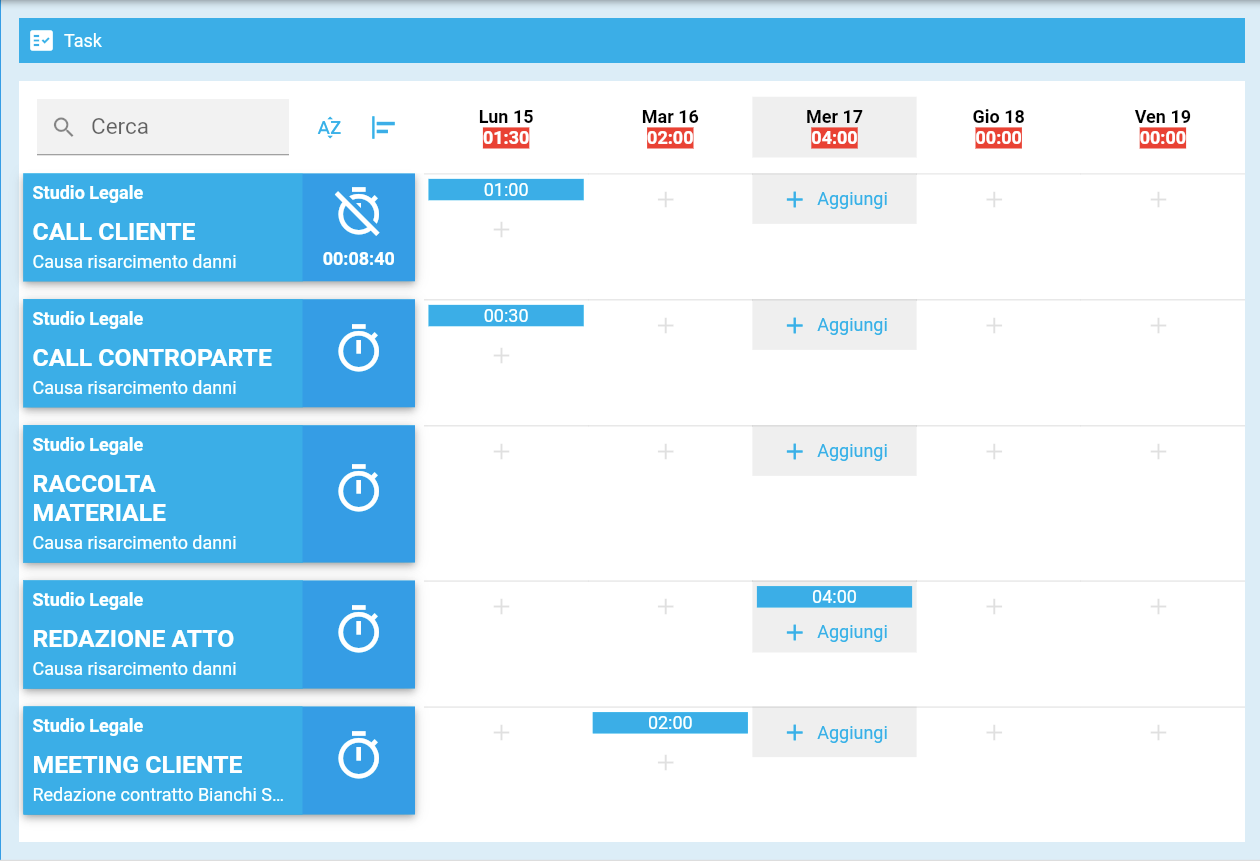Open the 01:00 time entry for CALL CLIENTE

pyautogui.click(x=505, y=188)
